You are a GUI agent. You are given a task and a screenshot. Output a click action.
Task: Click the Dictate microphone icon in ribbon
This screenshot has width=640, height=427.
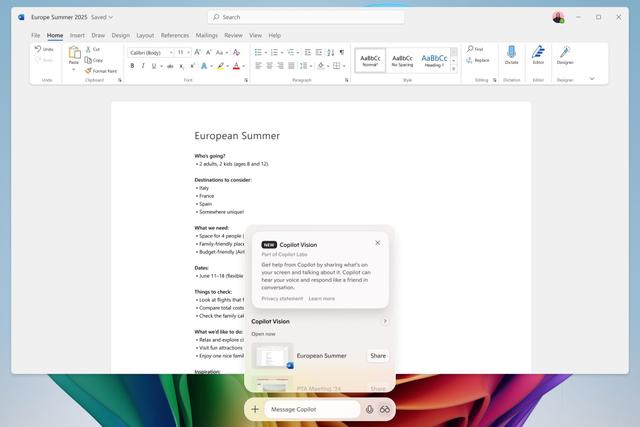[511, 53]
